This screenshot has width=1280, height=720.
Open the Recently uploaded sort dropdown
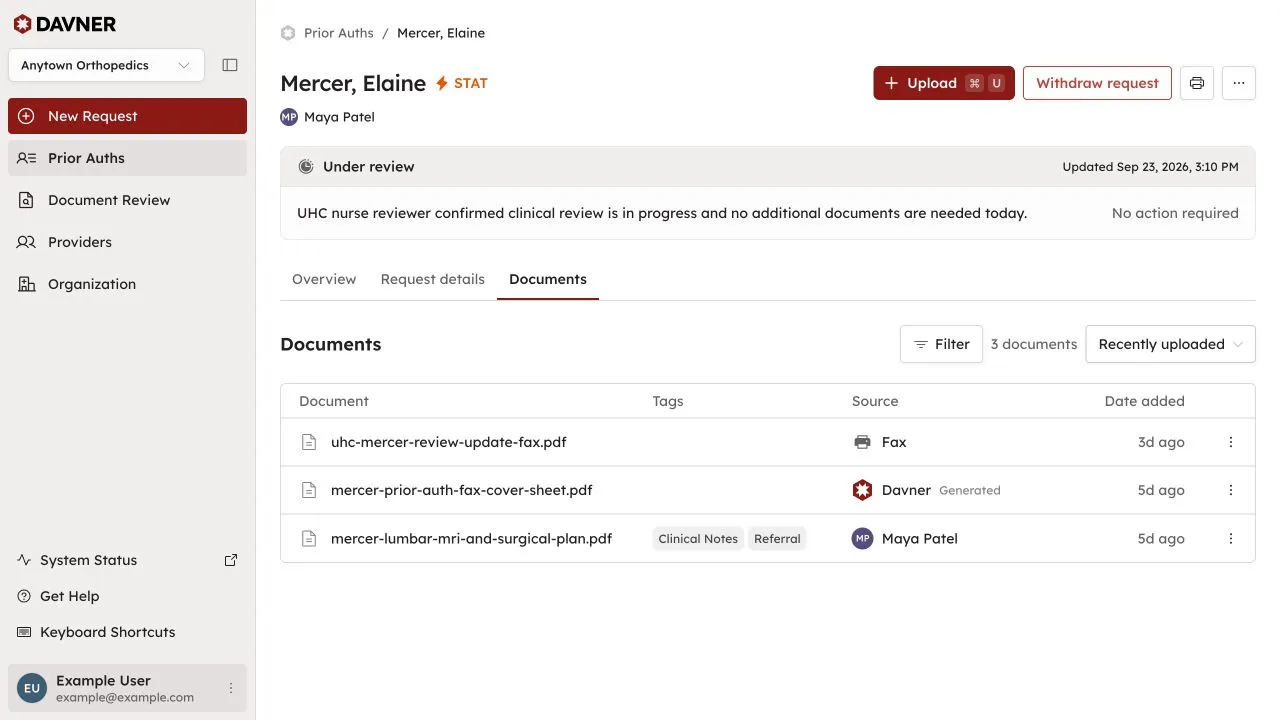(1170, 344)
